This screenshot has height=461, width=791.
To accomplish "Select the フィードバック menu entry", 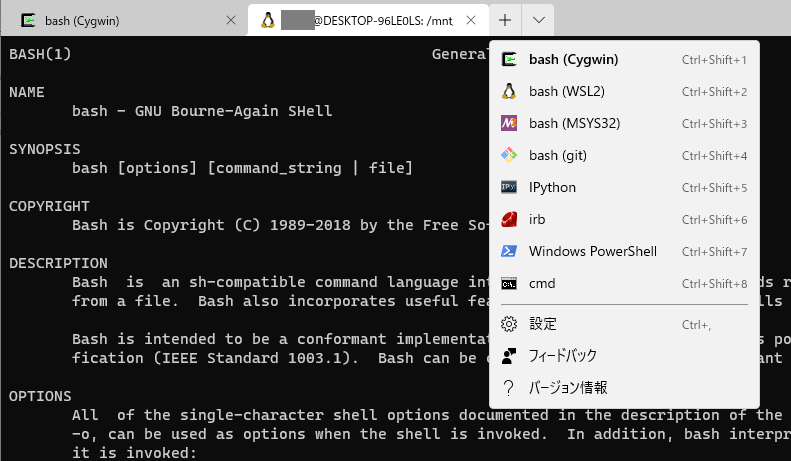I will [624, 356].
